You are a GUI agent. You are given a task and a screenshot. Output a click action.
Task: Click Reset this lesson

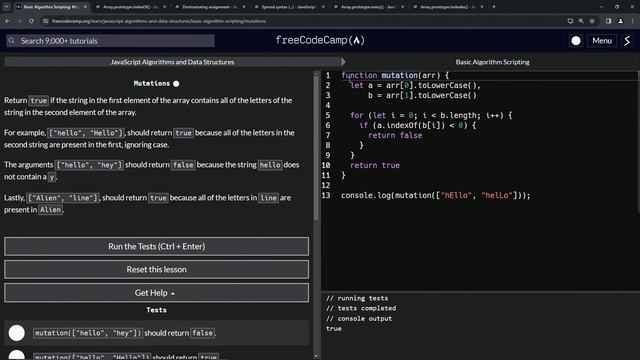point(156,269)
